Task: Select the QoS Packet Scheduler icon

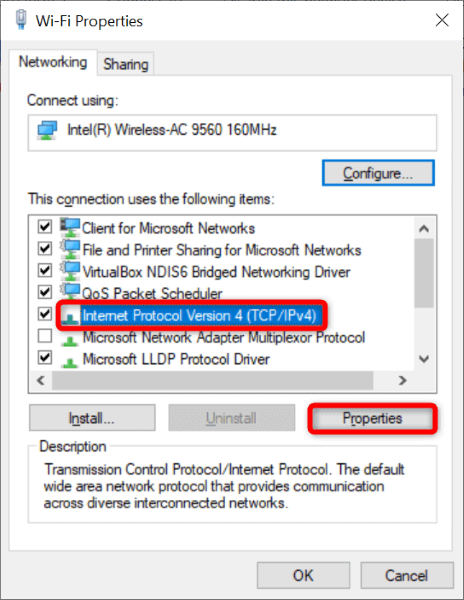Action: click(x=70, y=292)
